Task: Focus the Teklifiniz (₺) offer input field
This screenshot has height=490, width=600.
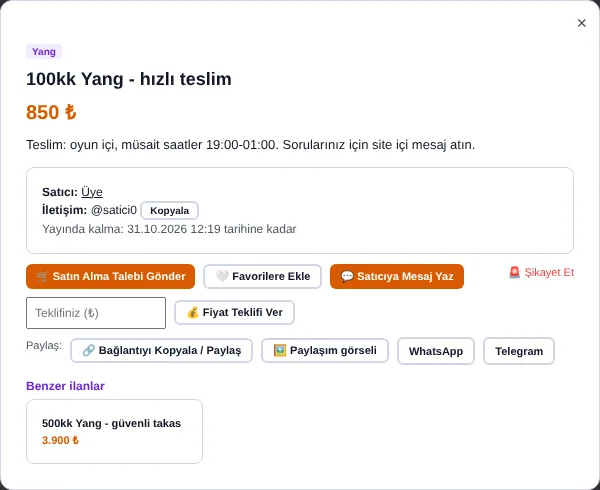Action: click(96, 313)
